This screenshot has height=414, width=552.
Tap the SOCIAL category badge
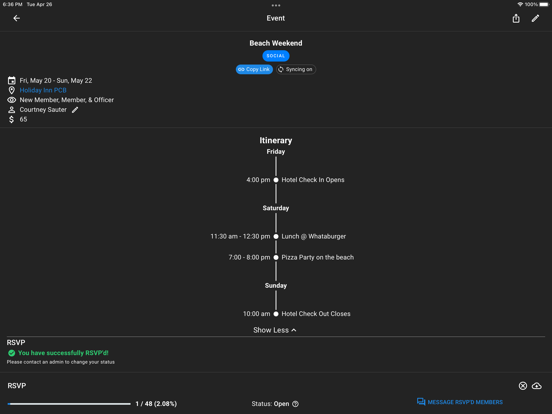click(x=276, y=56)
